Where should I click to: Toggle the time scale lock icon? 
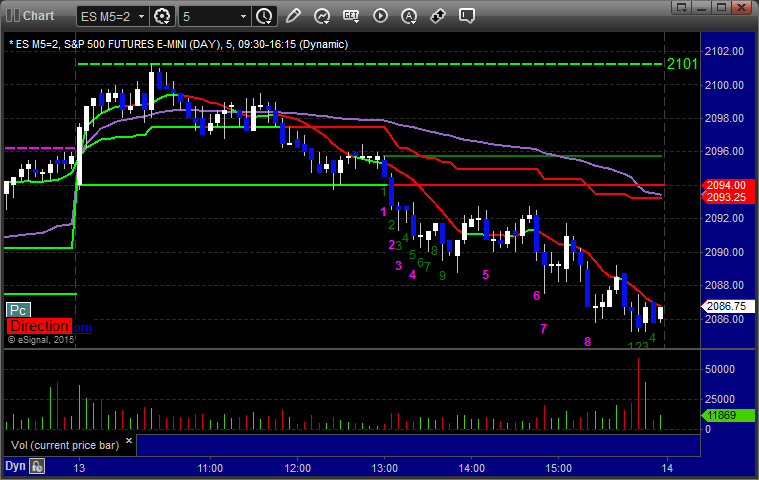(37, 466)
